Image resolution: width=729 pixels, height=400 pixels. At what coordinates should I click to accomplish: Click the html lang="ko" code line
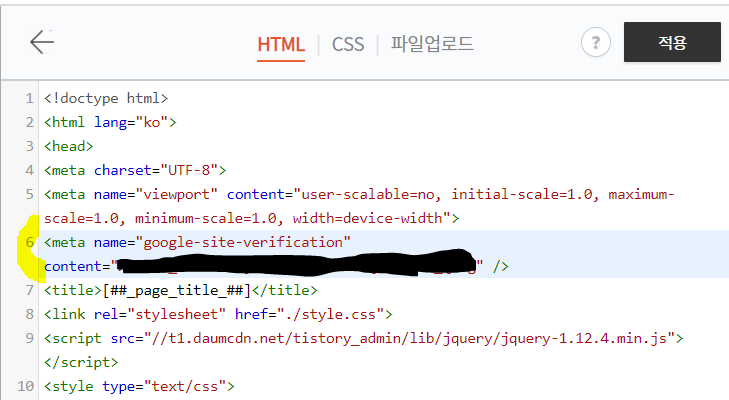[x=110, y=122]
